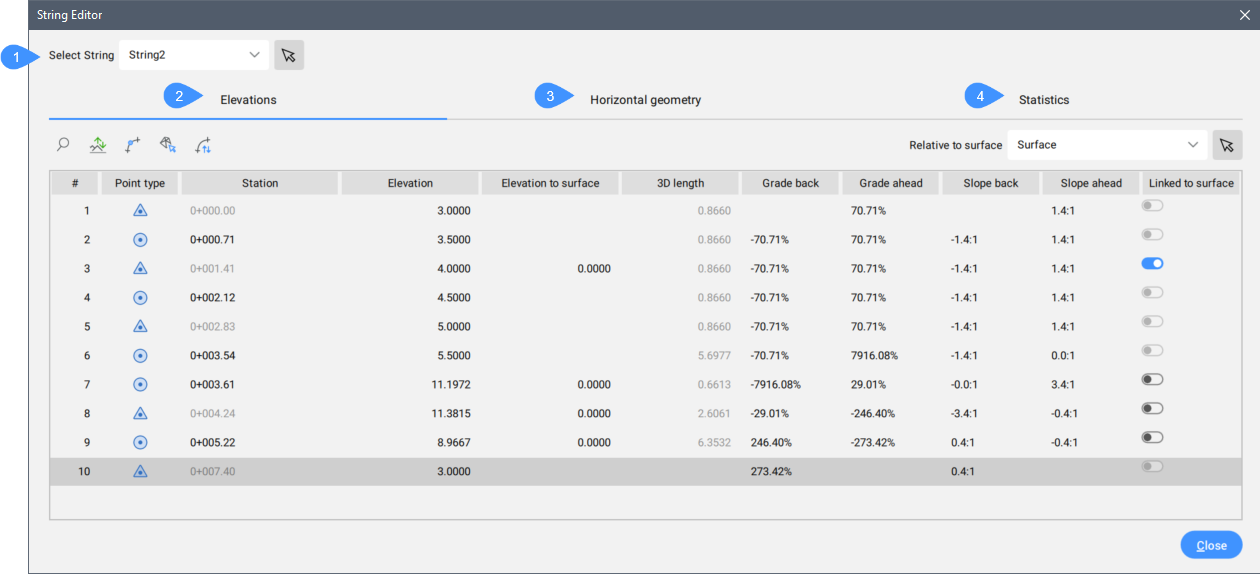This screenshot has height=574, width=1260.
Task: Toggle Linked to surface for row 8
Action: (1153, 409)
